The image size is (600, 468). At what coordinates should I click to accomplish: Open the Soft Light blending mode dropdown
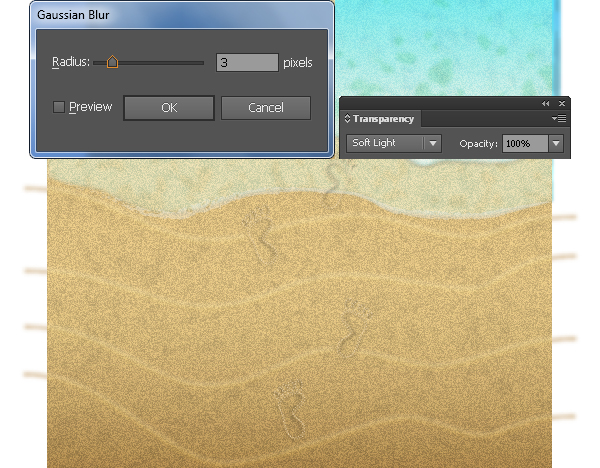(394, 143)
